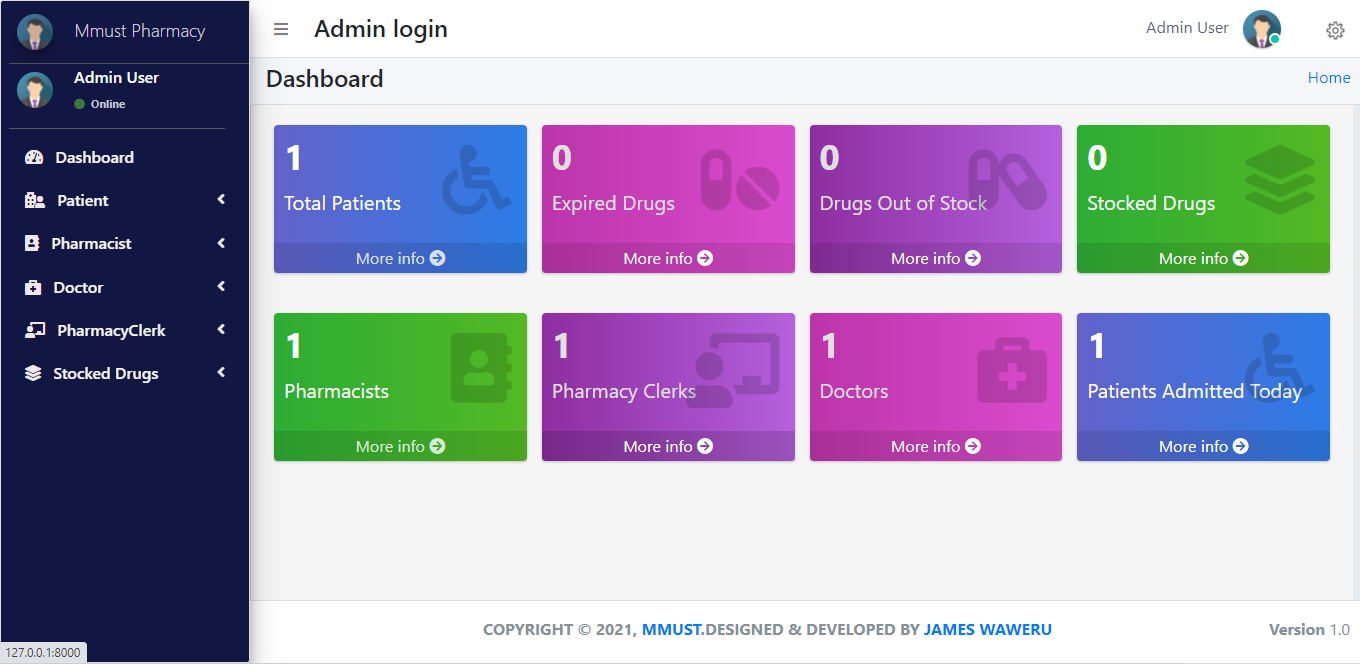Screen dimensions: 1360x664
Task: Open the Dashboard menu item
Action: coord(93,157)
